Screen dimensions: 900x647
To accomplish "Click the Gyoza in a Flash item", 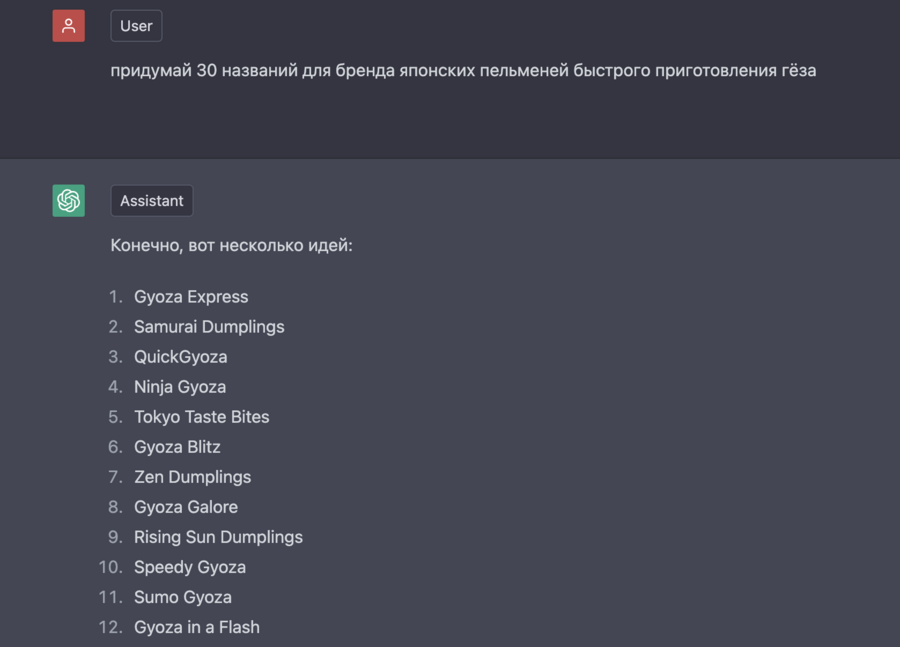I will pyautogui.click(x=197, y=627).
